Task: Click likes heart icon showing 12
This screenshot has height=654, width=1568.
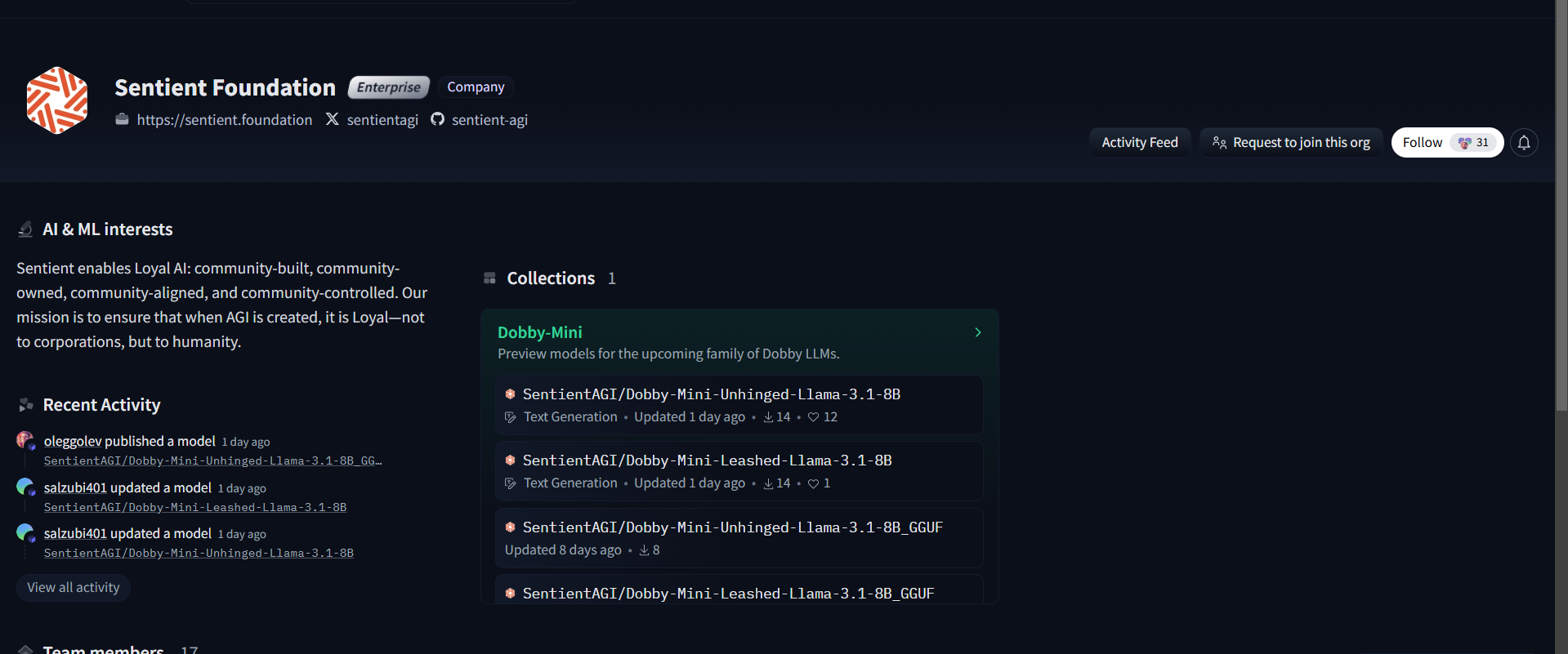Action: [813, 417]
